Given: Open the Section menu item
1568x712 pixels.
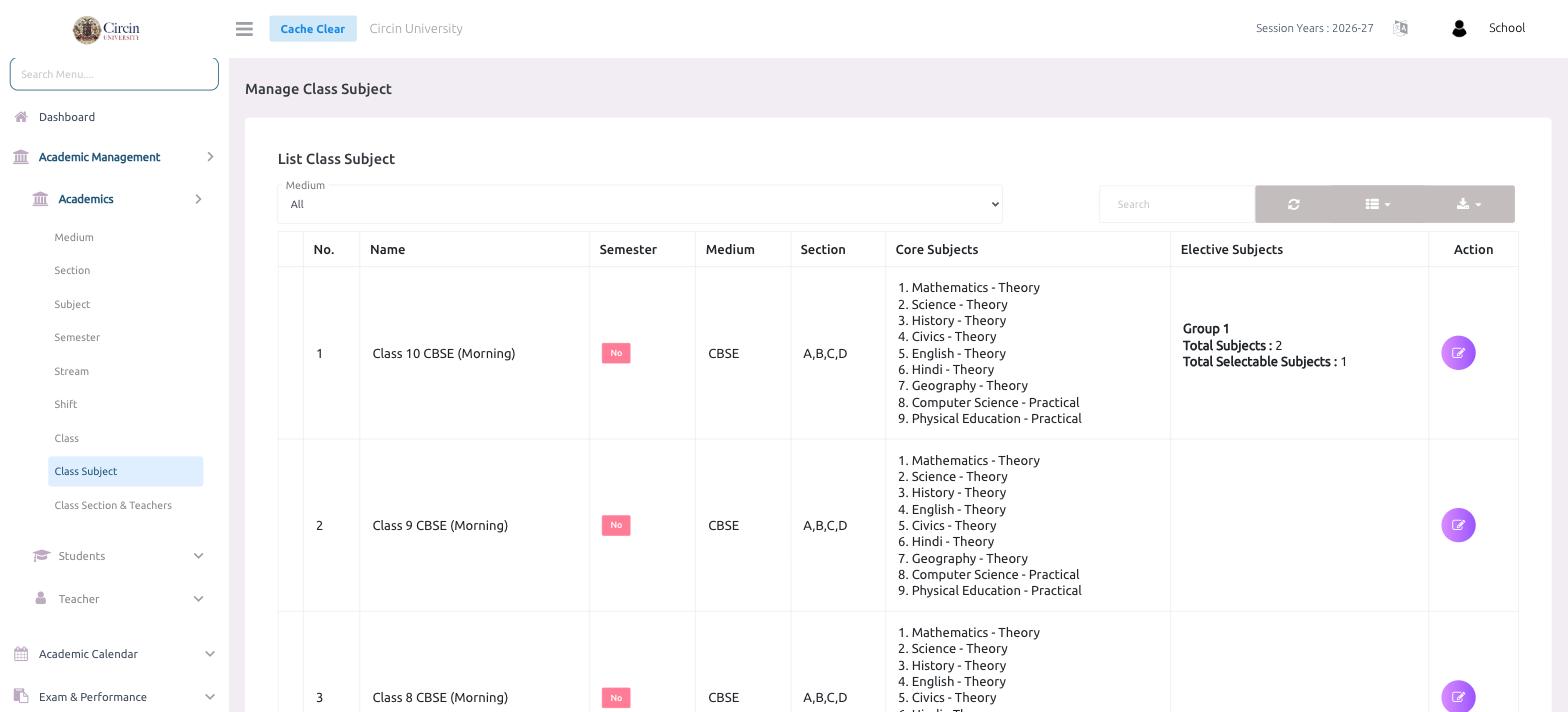Looking at the screenshot, I should click(72, 270).
